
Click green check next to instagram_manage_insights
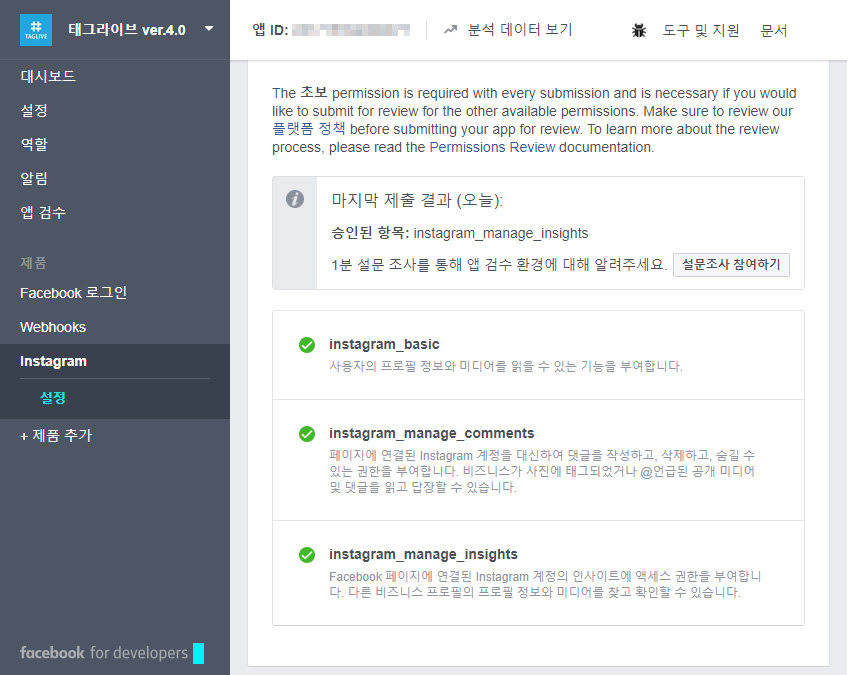point(307,555)
